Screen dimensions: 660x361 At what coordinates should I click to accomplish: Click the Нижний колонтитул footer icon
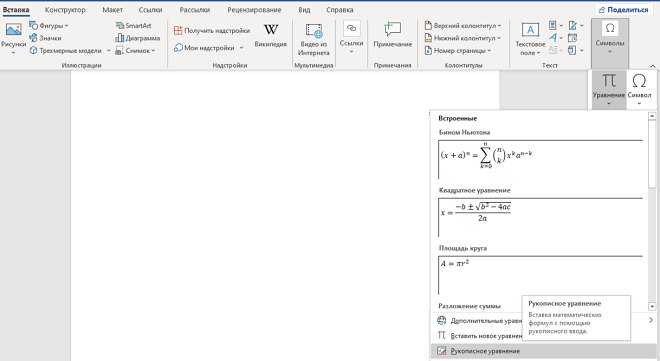pos(428,38)
